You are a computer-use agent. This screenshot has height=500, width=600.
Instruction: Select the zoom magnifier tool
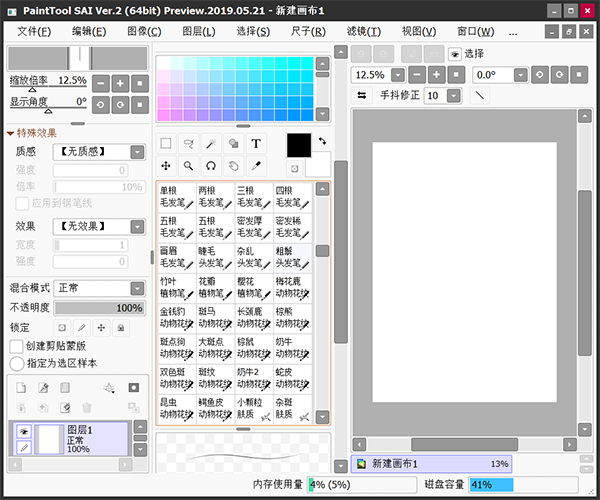pyautogui.click(x=188, y=165)
